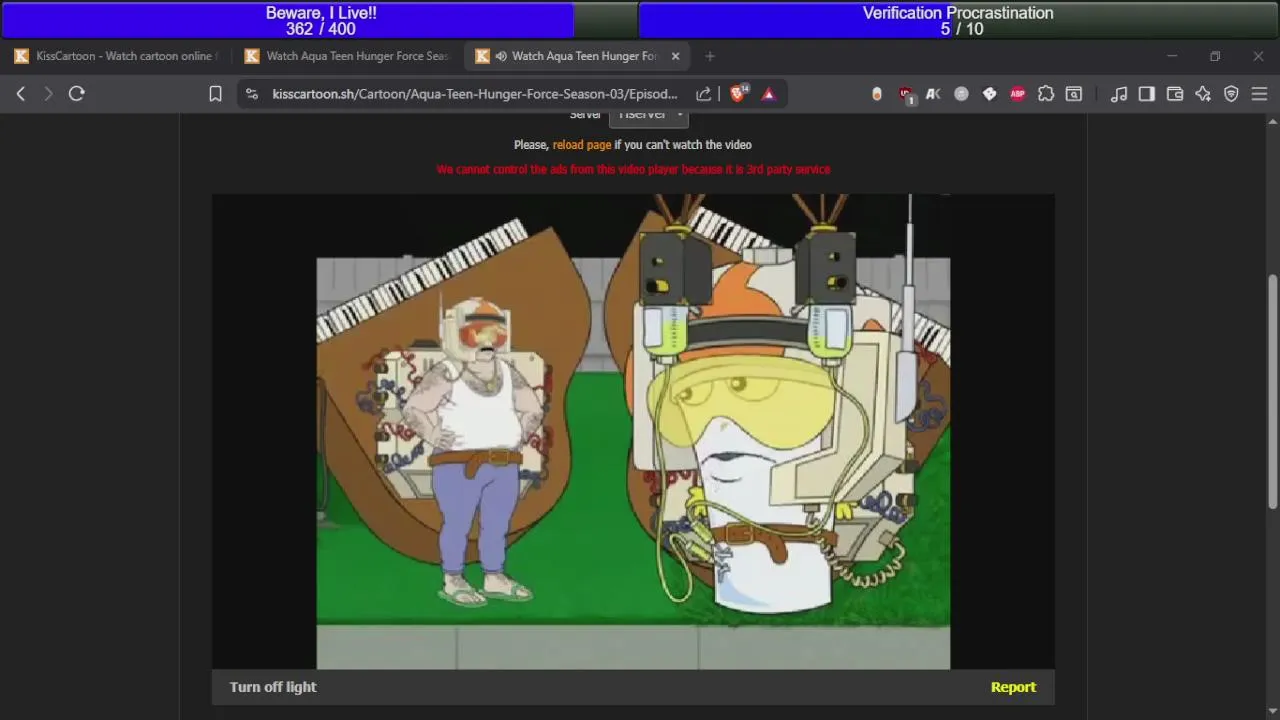1280x720 pixels.
Task: Open the Brave Wallet icon
Action: tap(1175, 94)
